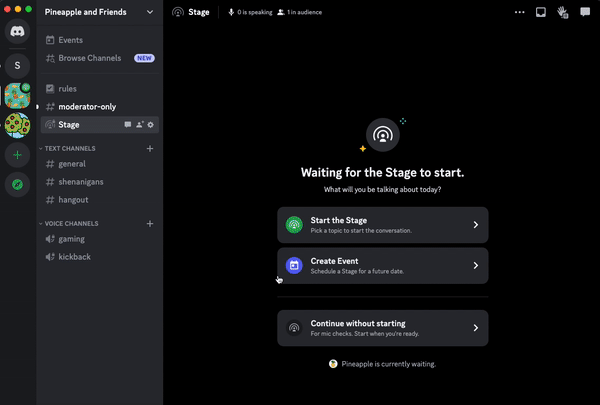Click 'Waiting for the Stage to start.' heading
600x405 pixels.
tap(383, 173)
